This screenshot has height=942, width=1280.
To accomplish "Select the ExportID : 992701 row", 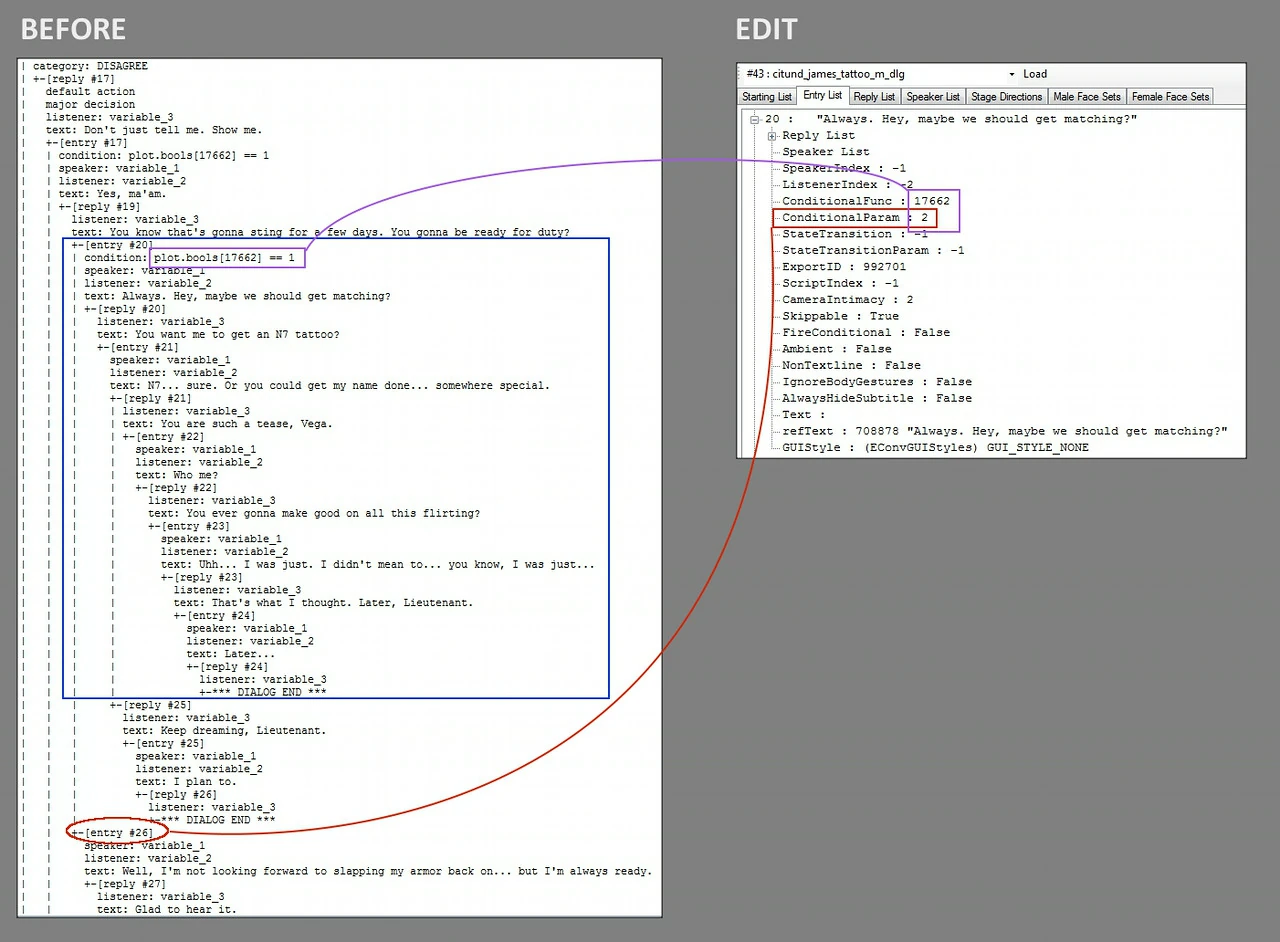I will [844, 267].
